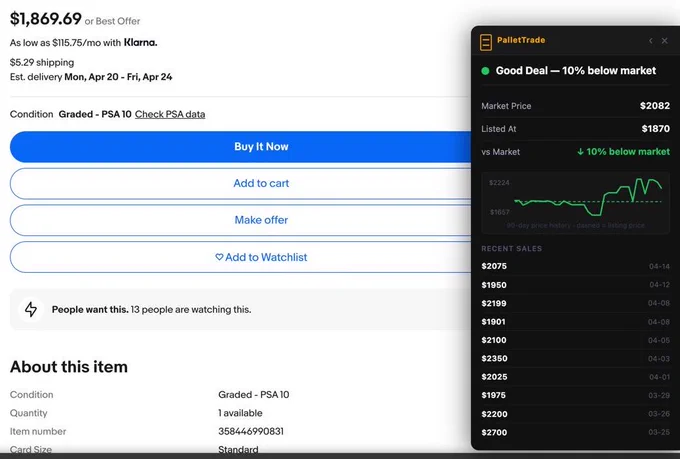Select the $2350 recent sale from 04-03
Viewport: 680px width, 459px height.
pos(575,359)
